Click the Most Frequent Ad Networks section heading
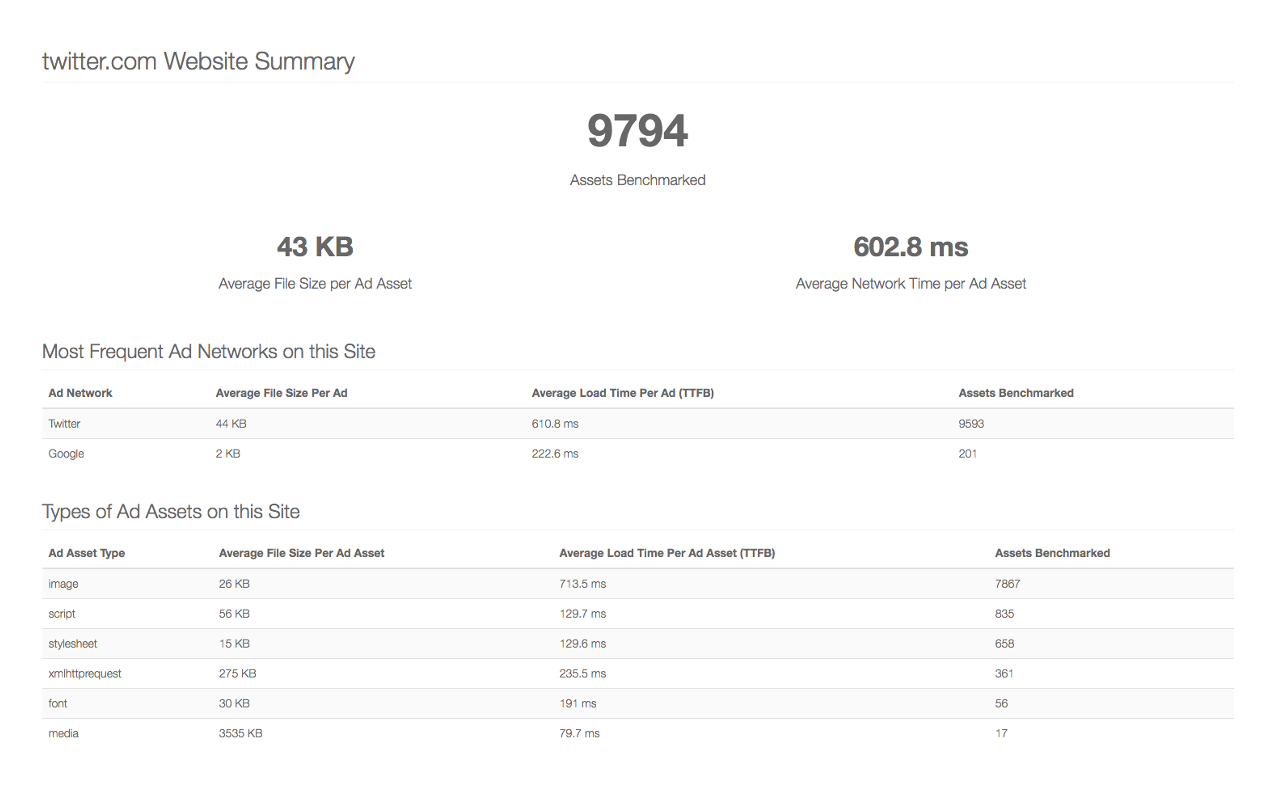The width and height of the screenshot is (1280, 800). 208,352
